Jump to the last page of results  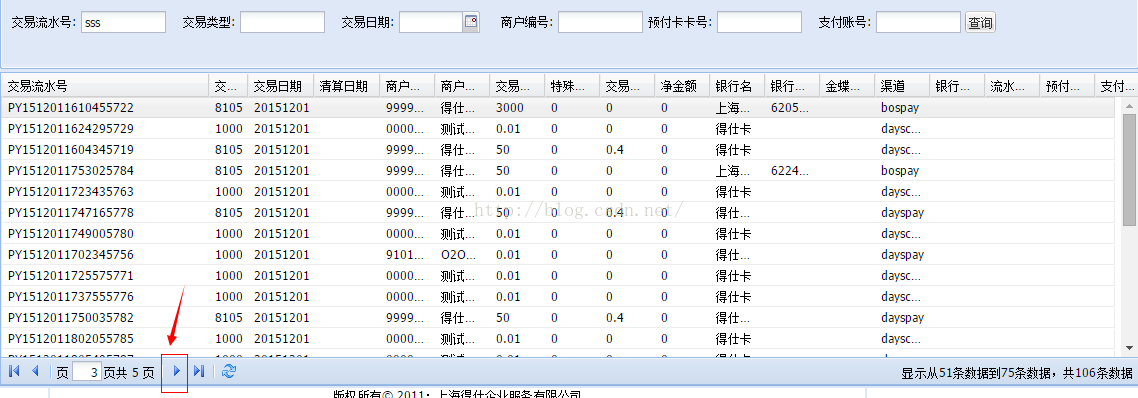(199, 372)
